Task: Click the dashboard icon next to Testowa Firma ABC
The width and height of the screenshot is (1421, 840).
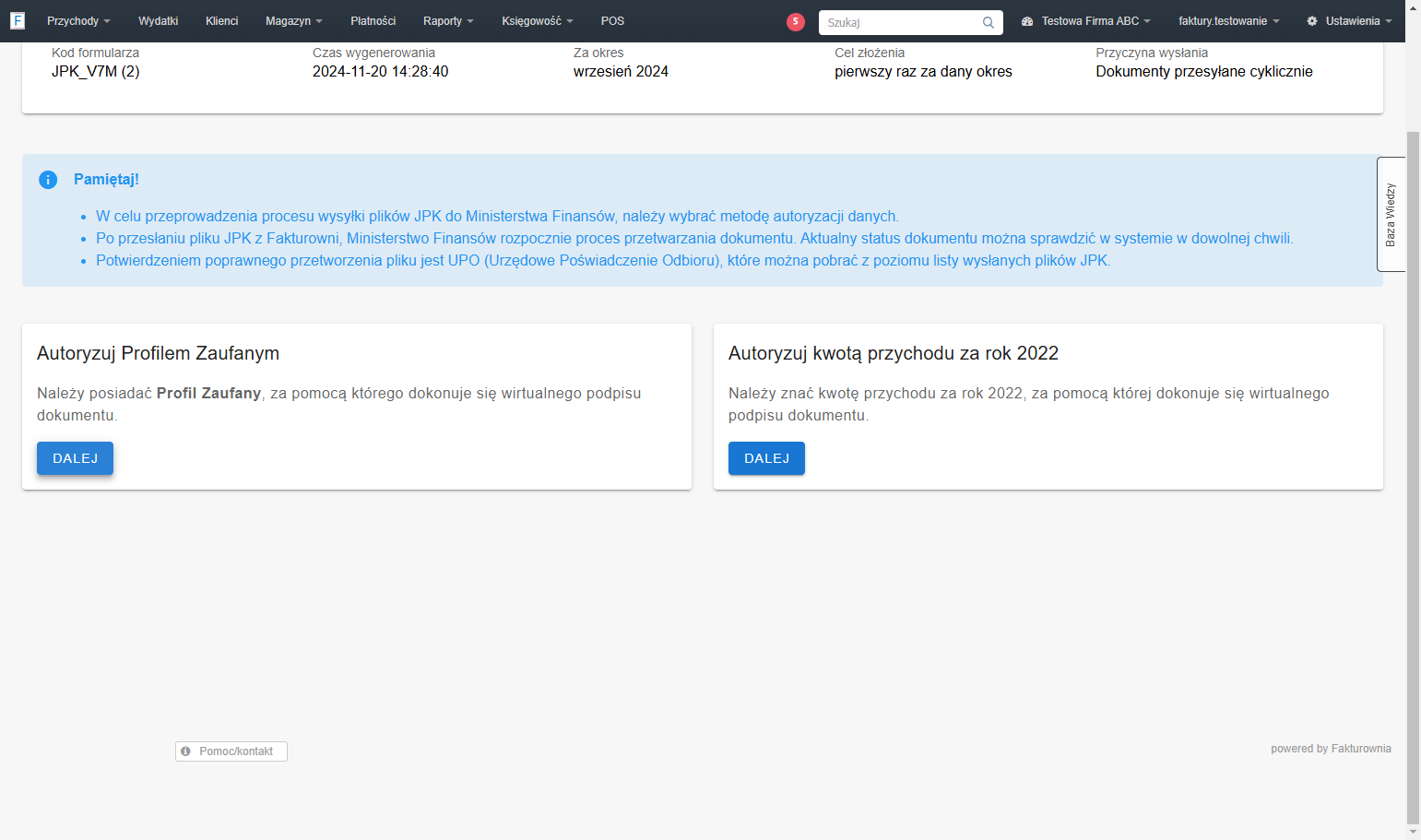Action: [1027, 21]
